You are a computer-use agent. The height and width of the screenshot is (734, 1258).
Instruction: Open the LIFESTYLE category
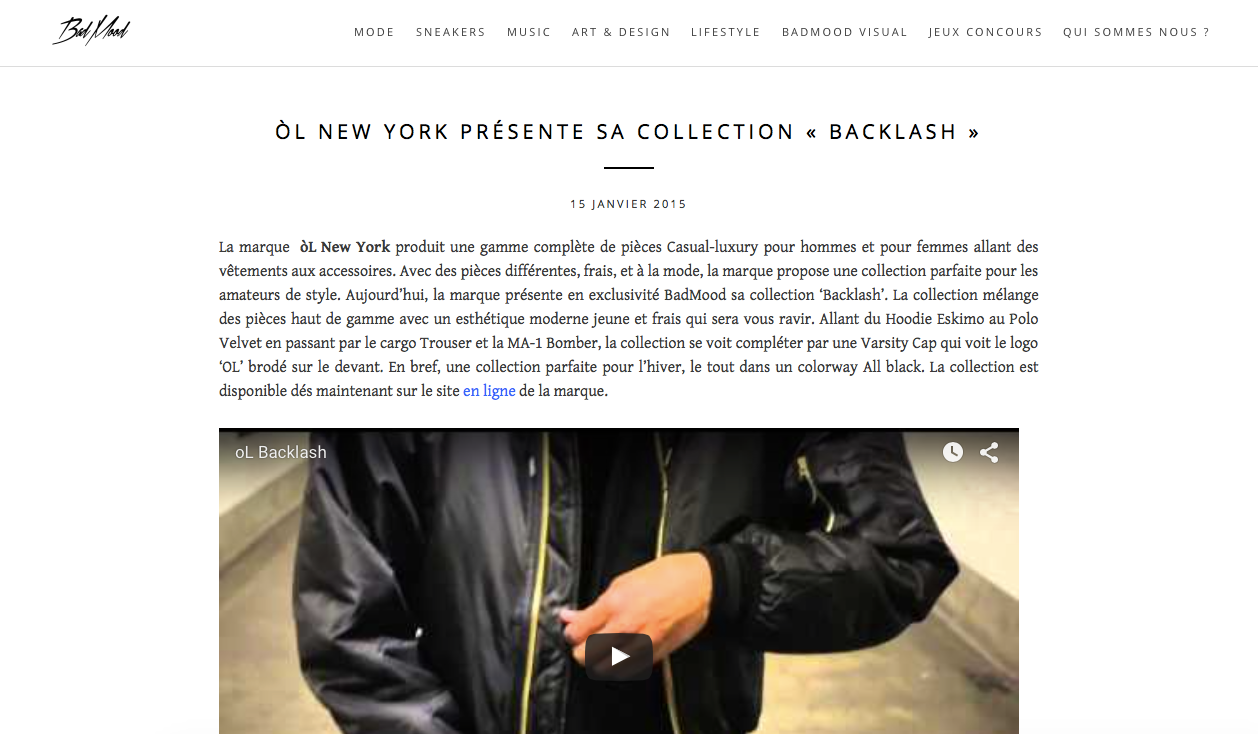tap(726, 32)
